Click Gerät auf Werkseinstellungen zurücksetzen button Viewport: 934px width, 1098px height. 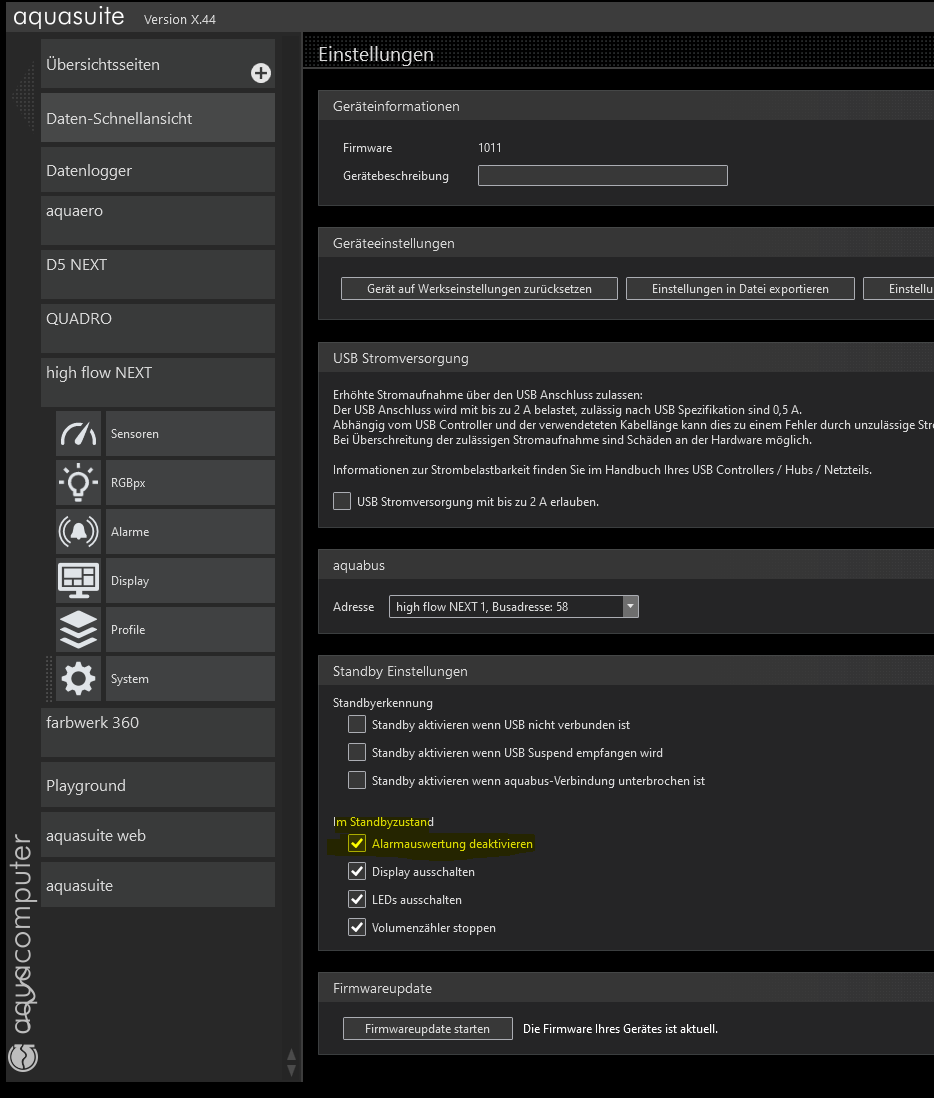[479, 289]
